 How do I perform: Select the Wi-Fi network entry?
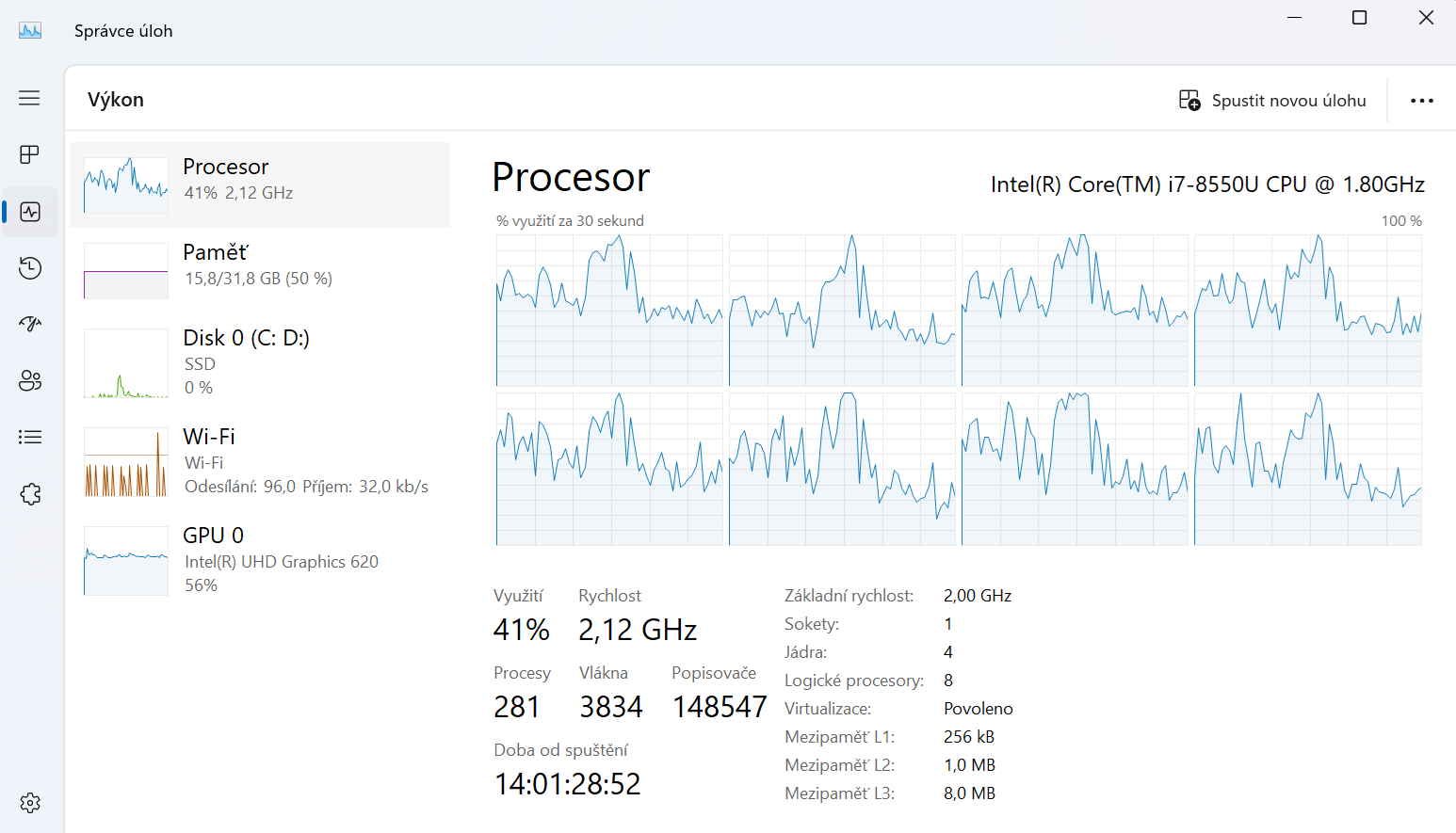(260, 461)
